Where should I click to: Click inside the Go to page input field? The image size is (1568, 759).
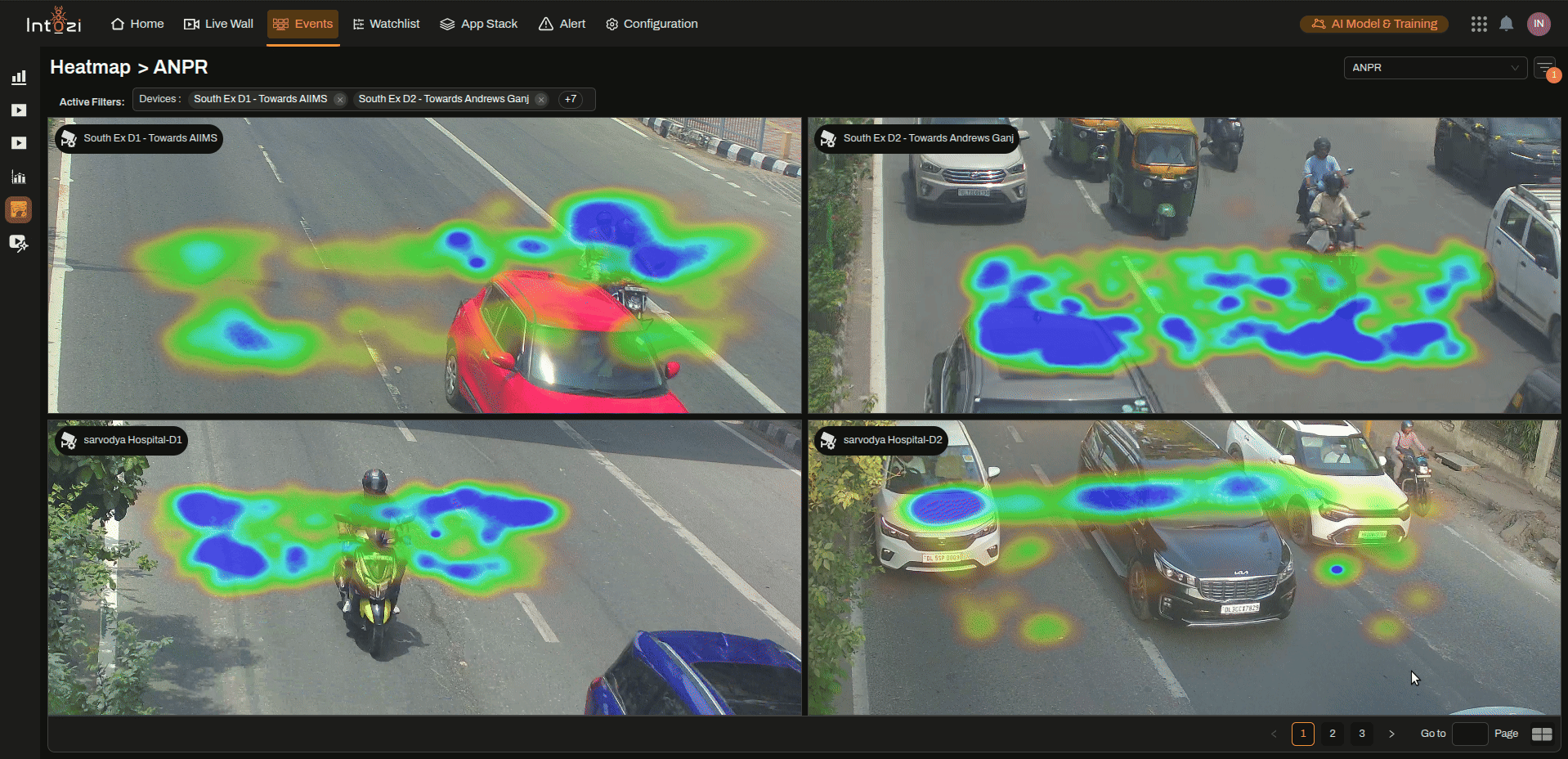1470,734
